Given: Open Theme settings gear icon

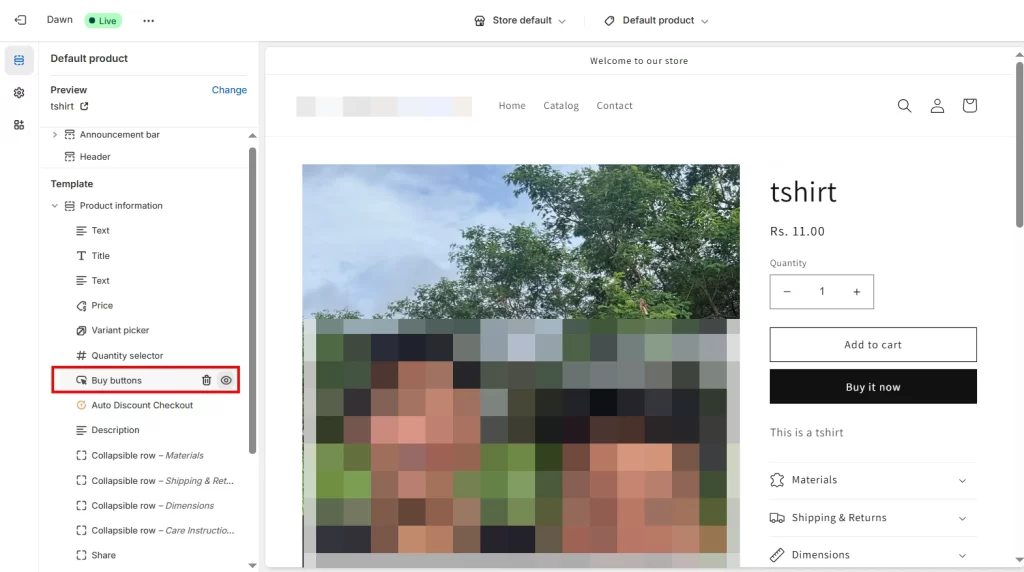Looking at the screenshot, I should click(19, 93).
